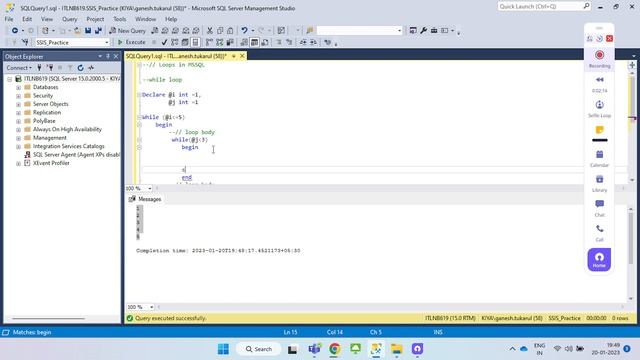The height and width of the screenshot is (360, 640).
Task: Click the Copy icon in toolbar
Action: point(220,31)
